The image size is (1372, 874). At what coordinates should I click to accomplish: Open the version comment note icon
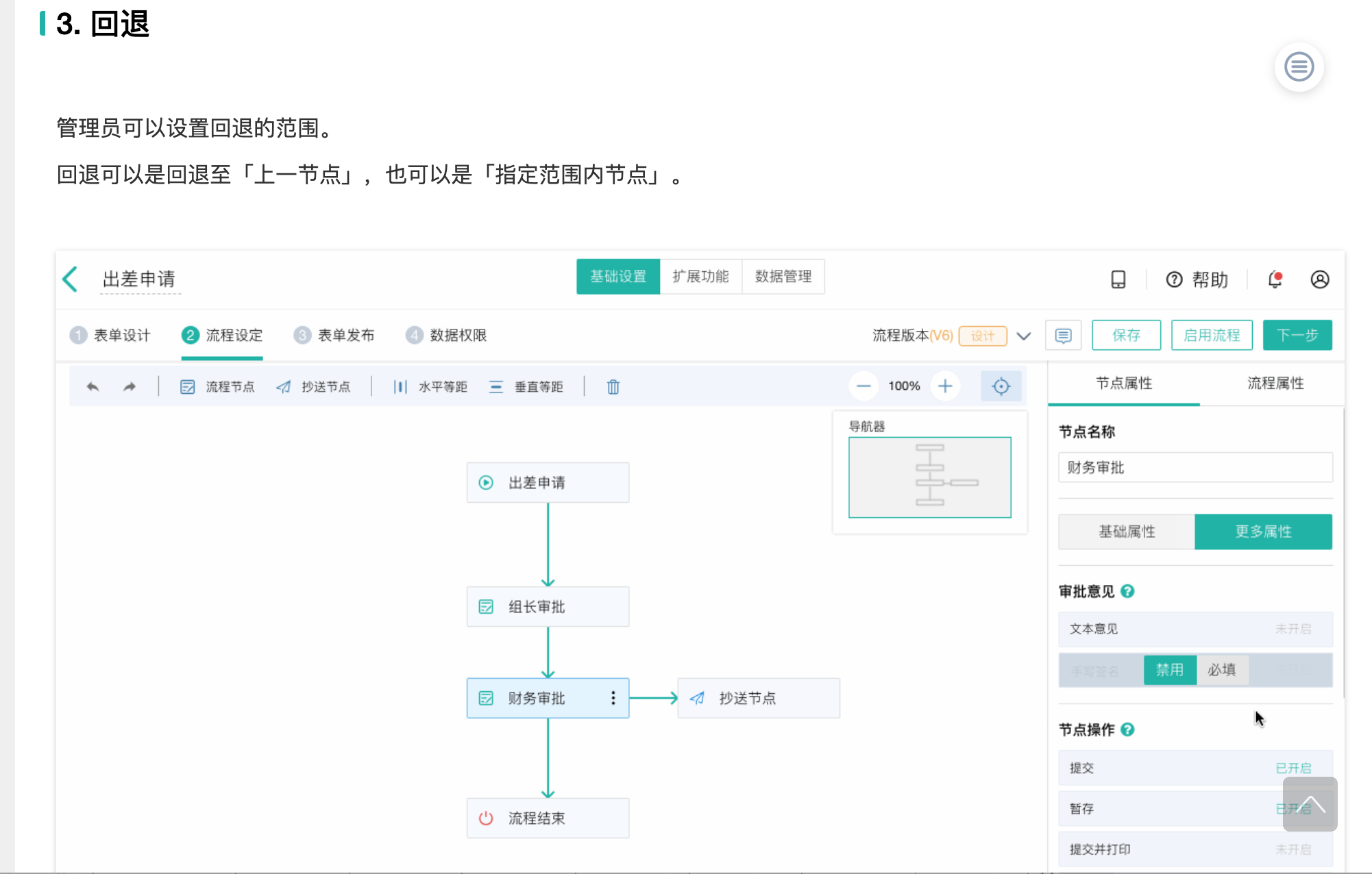click(1063, 335)
